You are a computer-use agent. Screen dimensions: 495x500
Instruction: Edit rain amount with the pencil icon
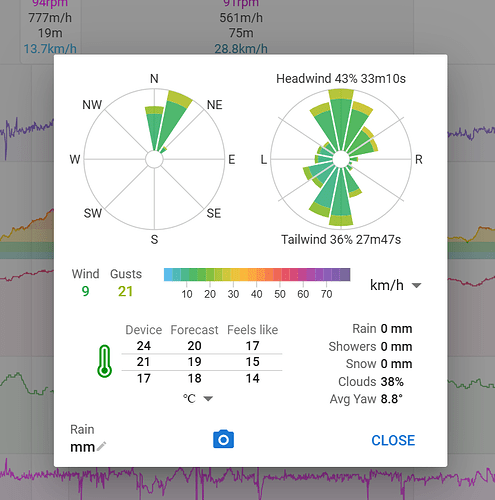click(101, 447)
